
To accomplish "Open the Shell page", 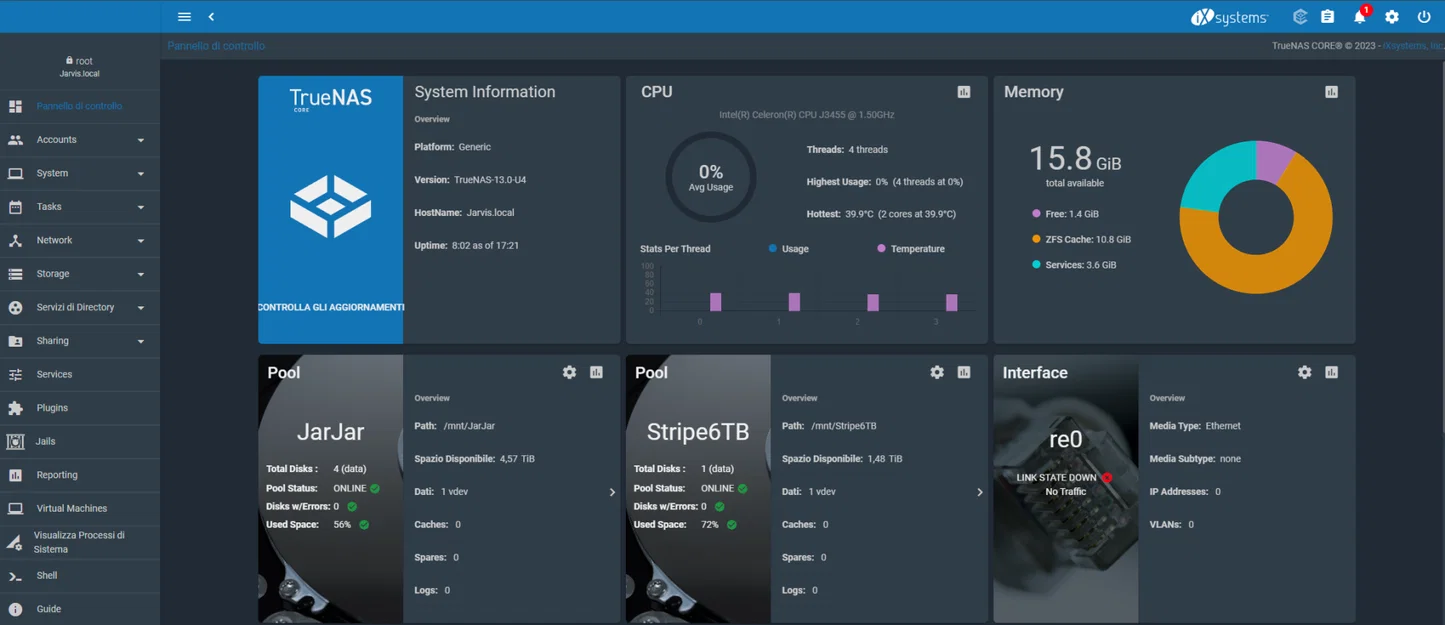I will pyautogui.click(x=80, y=576).
